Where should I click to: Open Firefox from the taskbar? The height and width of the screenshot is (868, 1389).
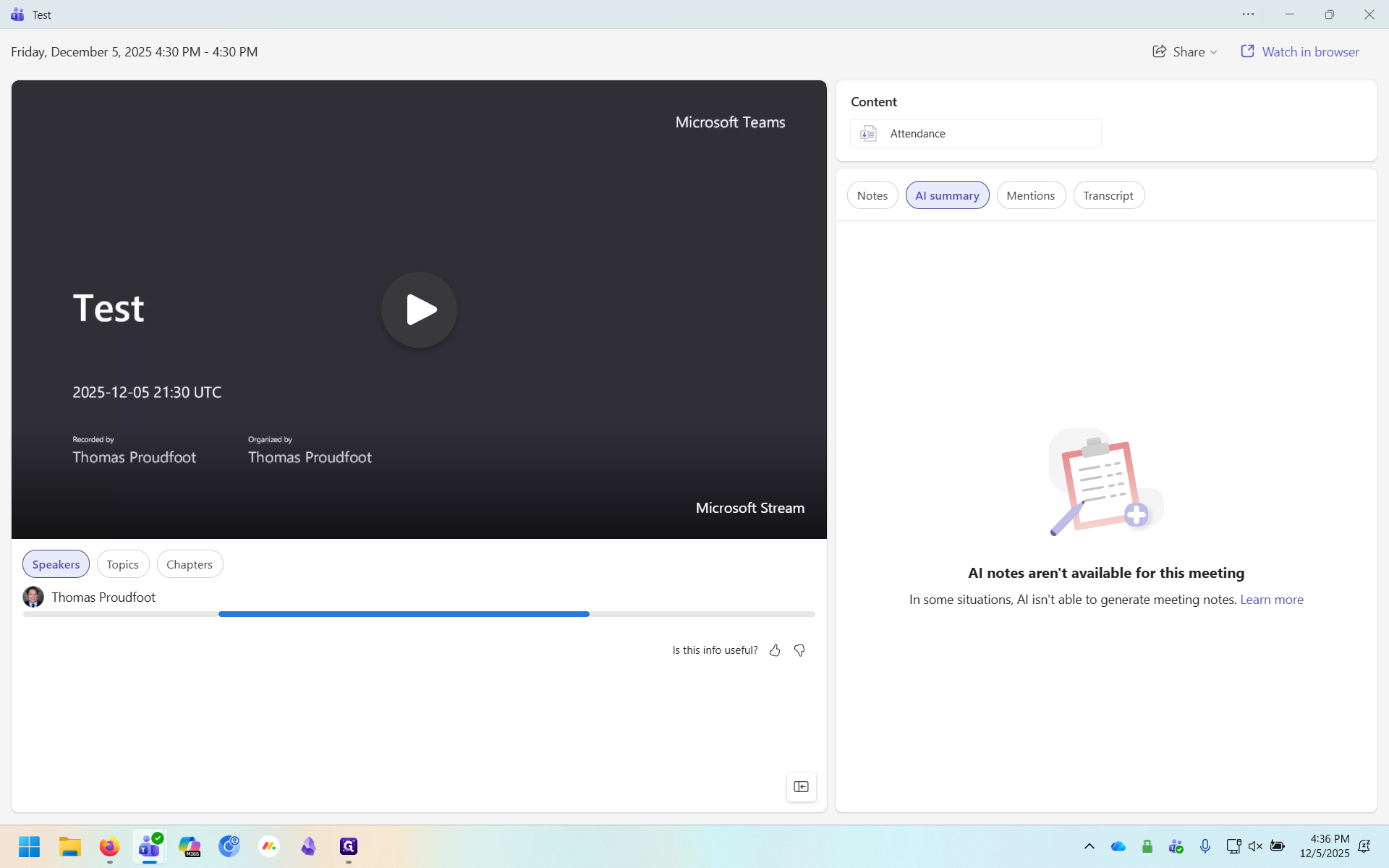point(109,846)
